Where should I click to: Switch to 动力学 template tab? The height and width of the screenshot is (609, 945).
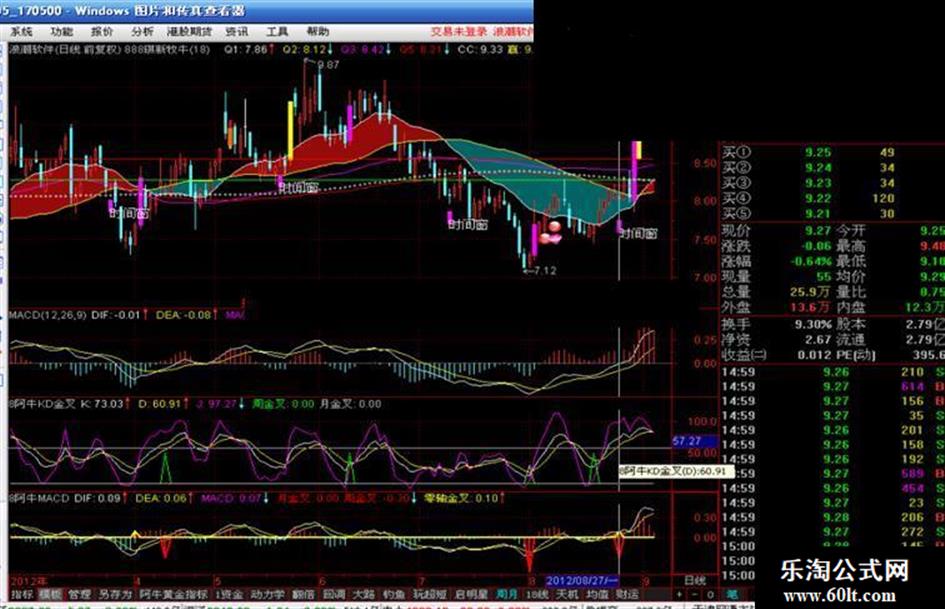(267, 594)
